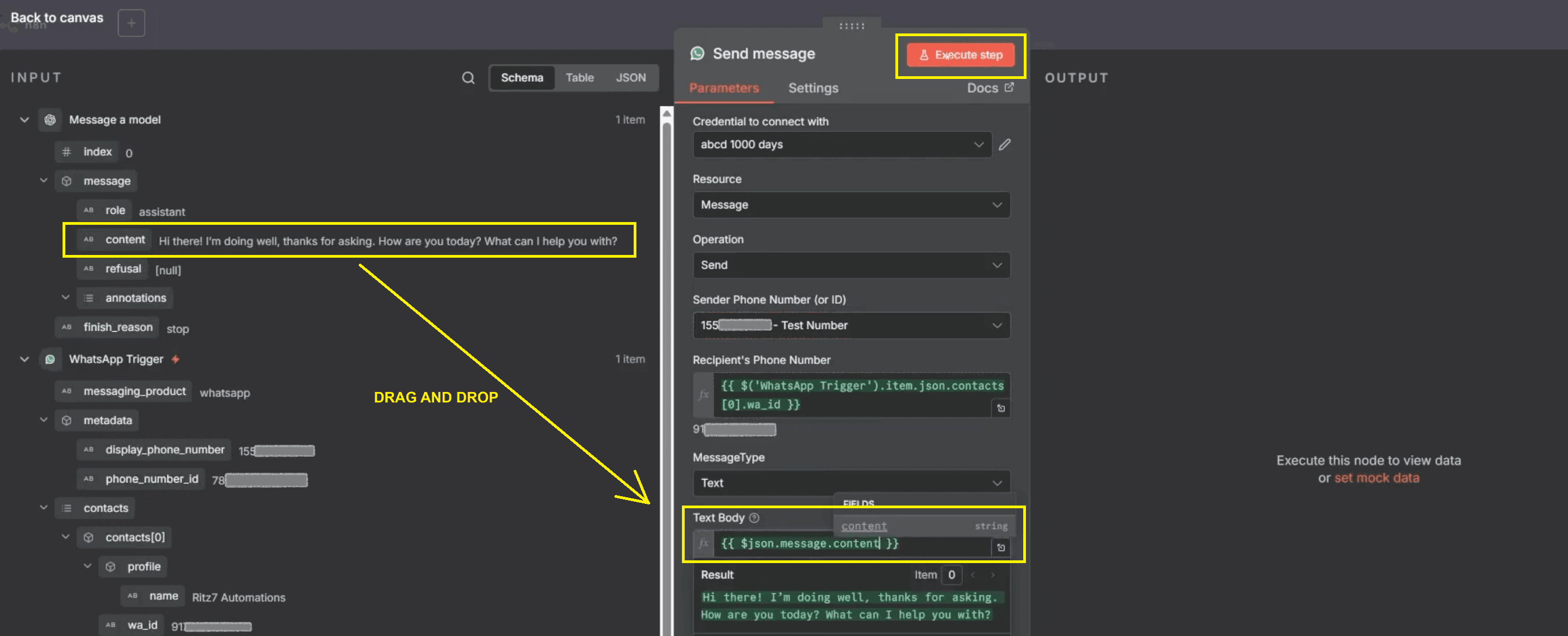Click the Item number box in Result
The image size is (1568, 636).
pyautogui.click(x=951, y=575)
